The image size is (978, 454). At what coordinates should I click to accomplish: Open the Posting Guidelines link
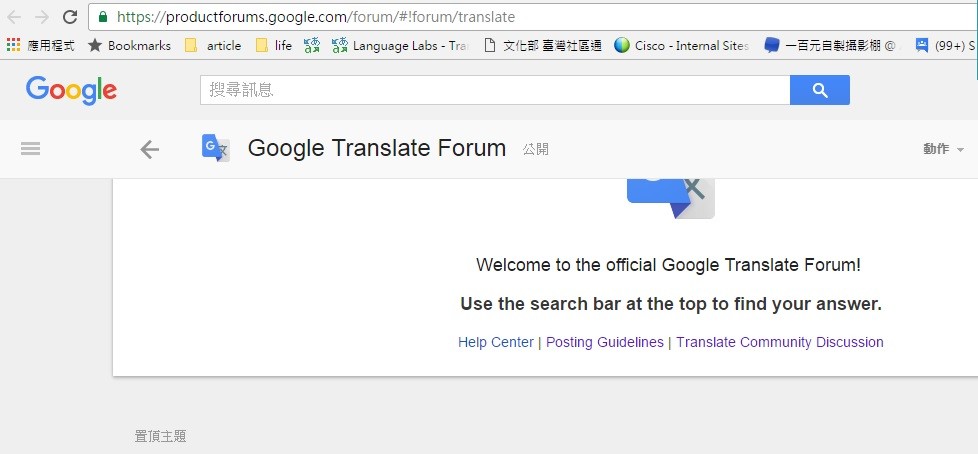click(x=604, y=342)
